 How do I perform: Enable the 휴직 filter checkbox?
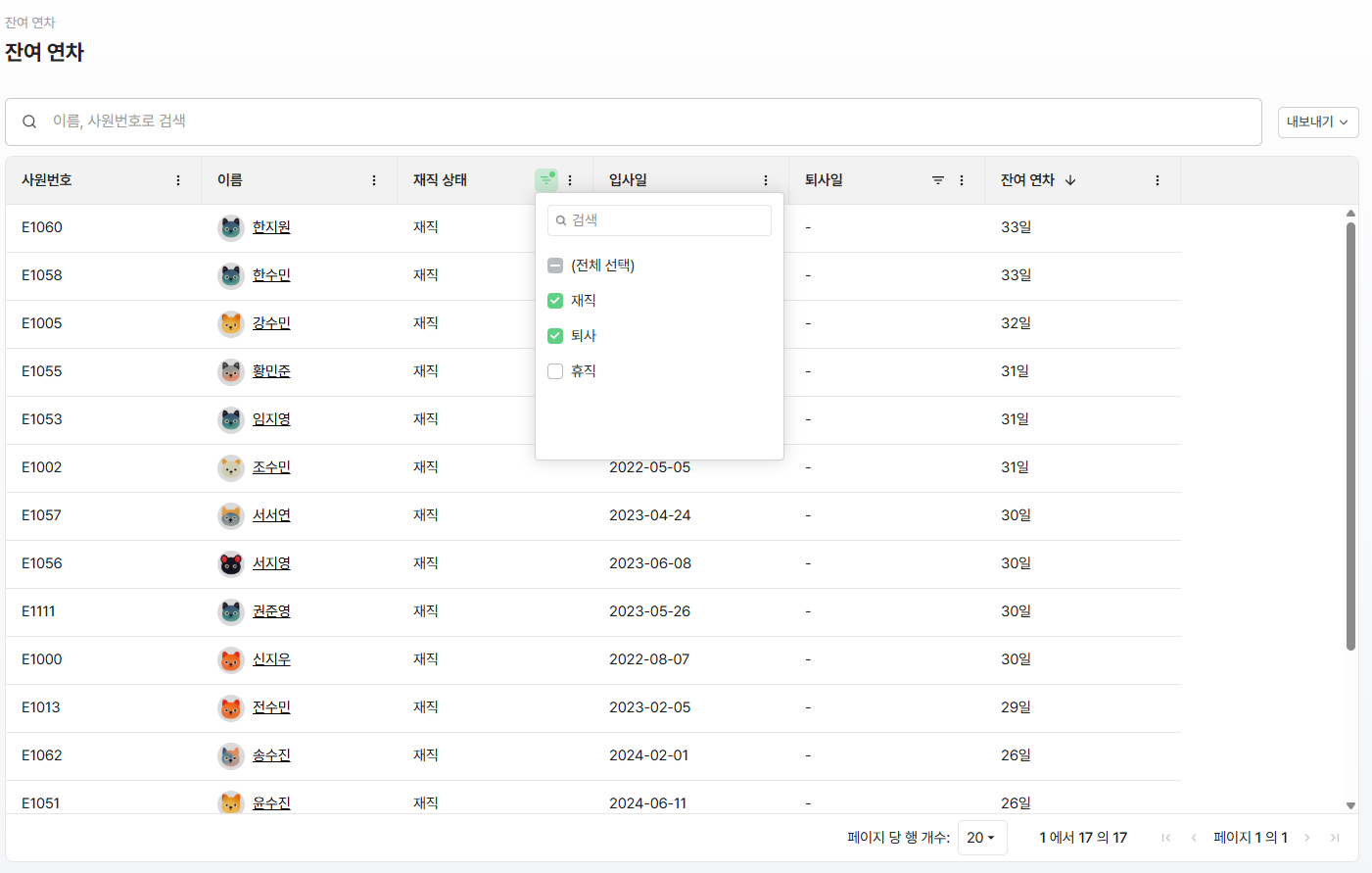555,370
